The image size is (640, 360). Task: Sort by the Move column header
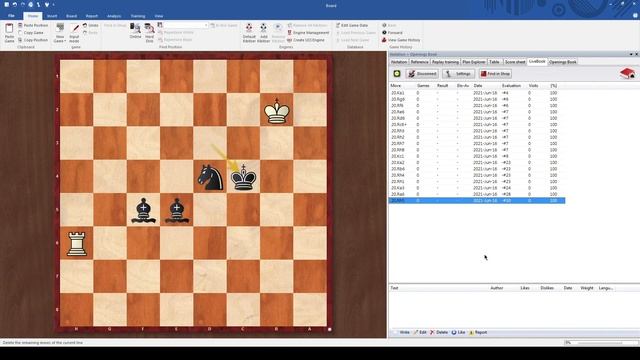click(x=396, y=86)
